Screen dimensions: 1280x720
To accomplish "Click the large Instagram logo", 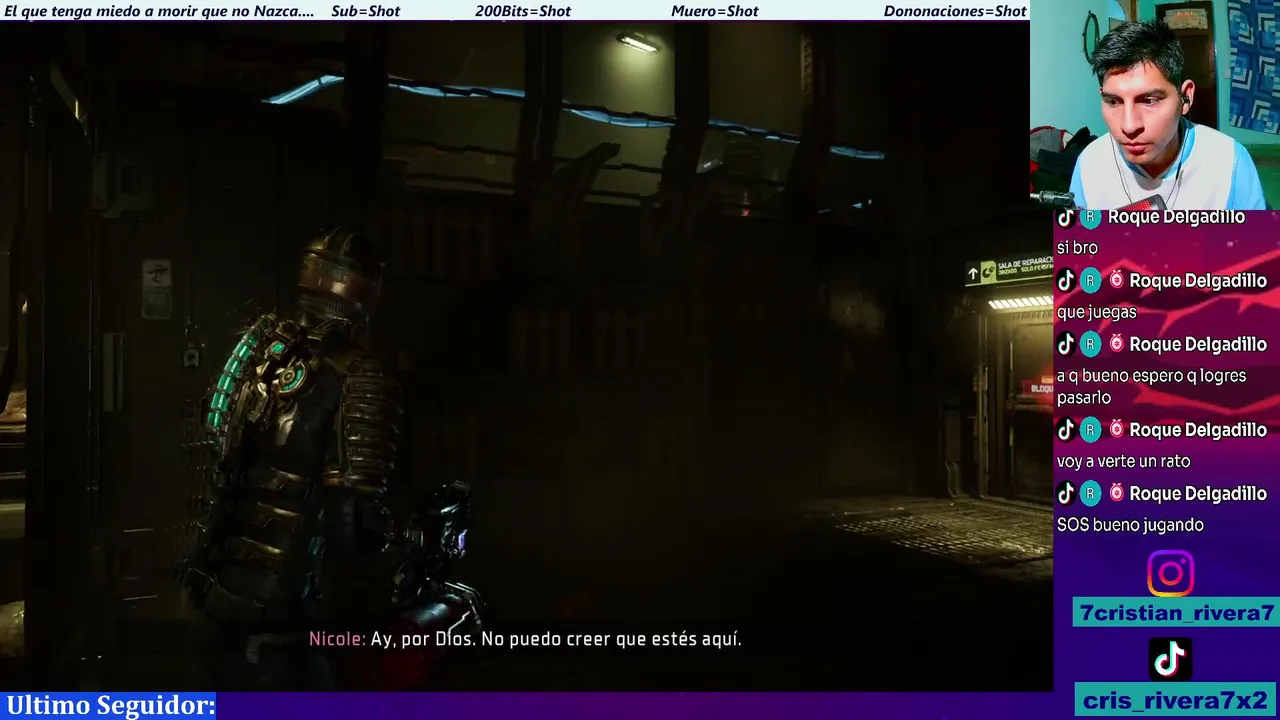I will [1170, 574].
